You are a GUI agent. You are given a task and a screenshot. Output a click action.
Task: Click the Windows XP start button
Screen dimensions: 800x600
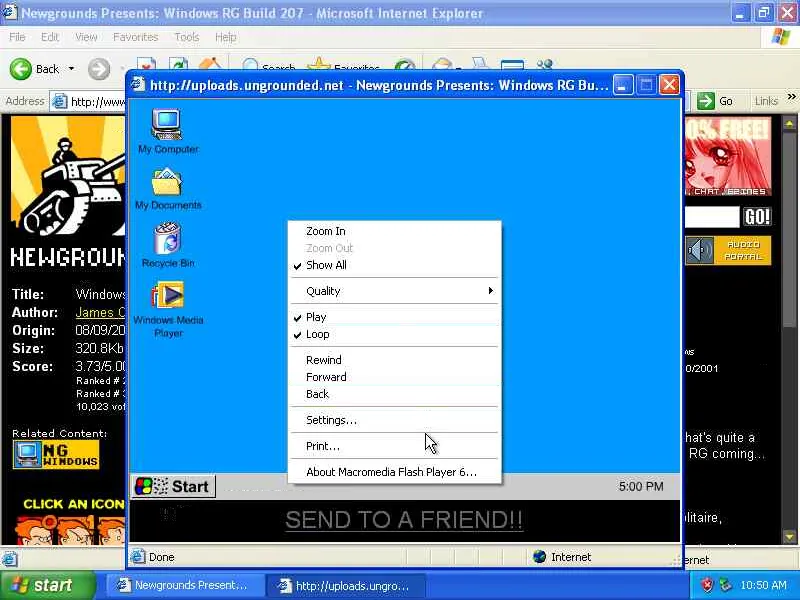pyautogui.click(x=48, y=585)
